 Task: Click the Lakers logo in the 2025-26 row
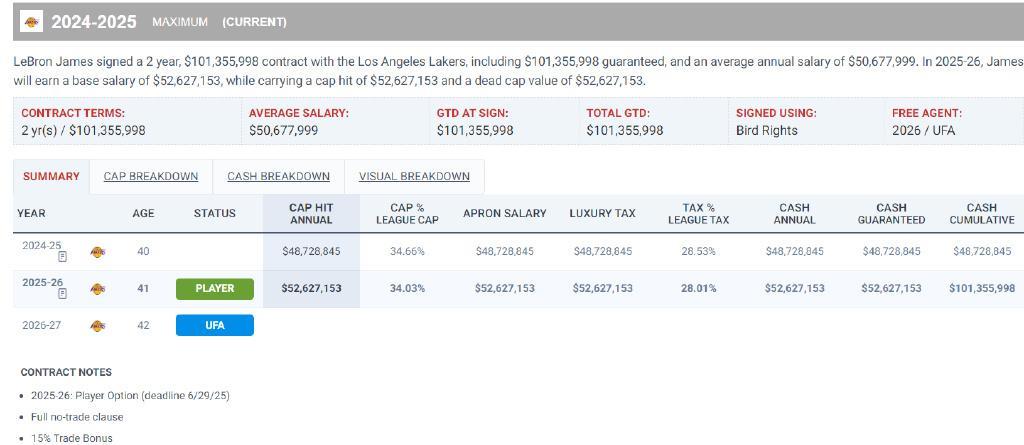(x=97, y=289)
